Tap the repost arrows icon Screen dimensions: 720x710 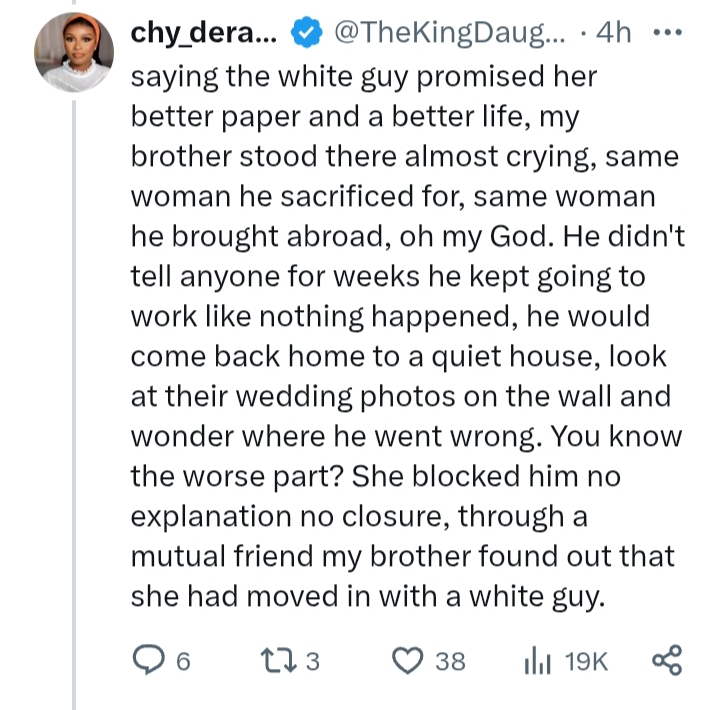tap(274, 659)
